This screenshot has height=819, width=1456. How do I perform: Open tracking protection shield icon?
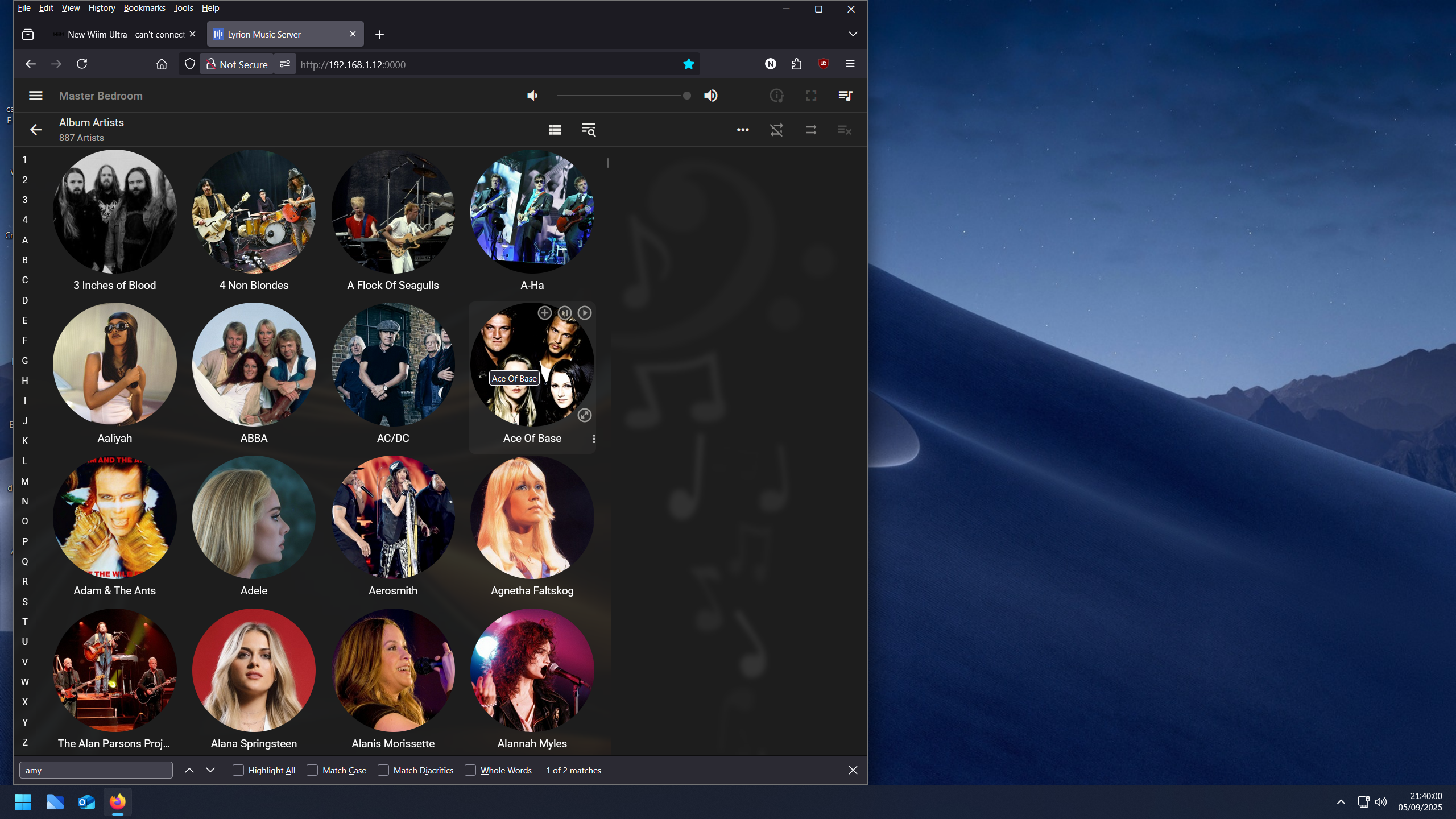pyautogui.click(x=190, y=64)
